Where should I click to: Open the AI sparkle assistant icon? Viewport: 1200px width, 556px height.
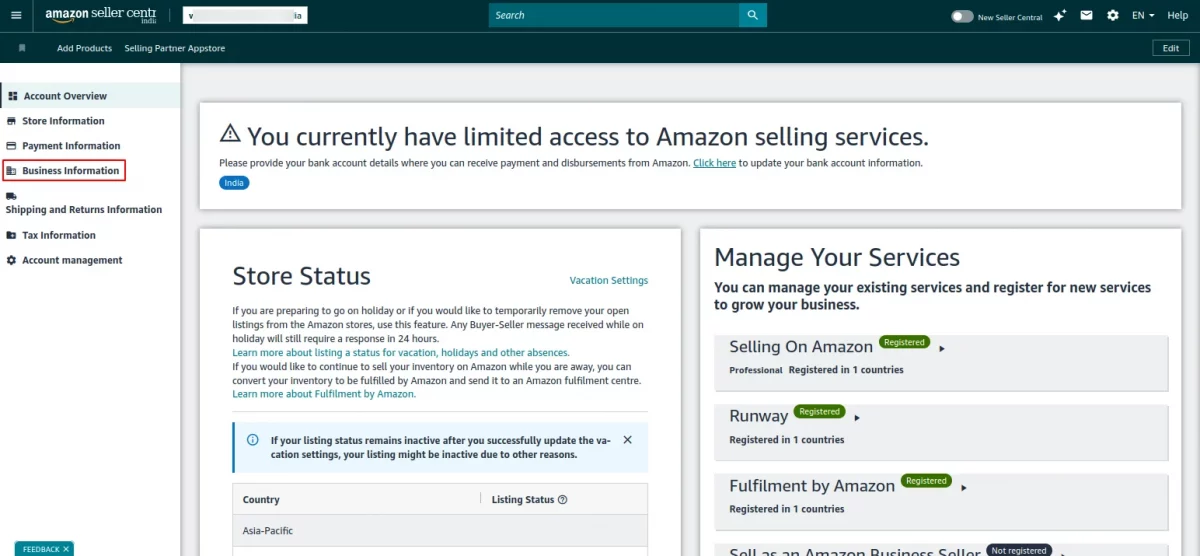(1060, 16)
